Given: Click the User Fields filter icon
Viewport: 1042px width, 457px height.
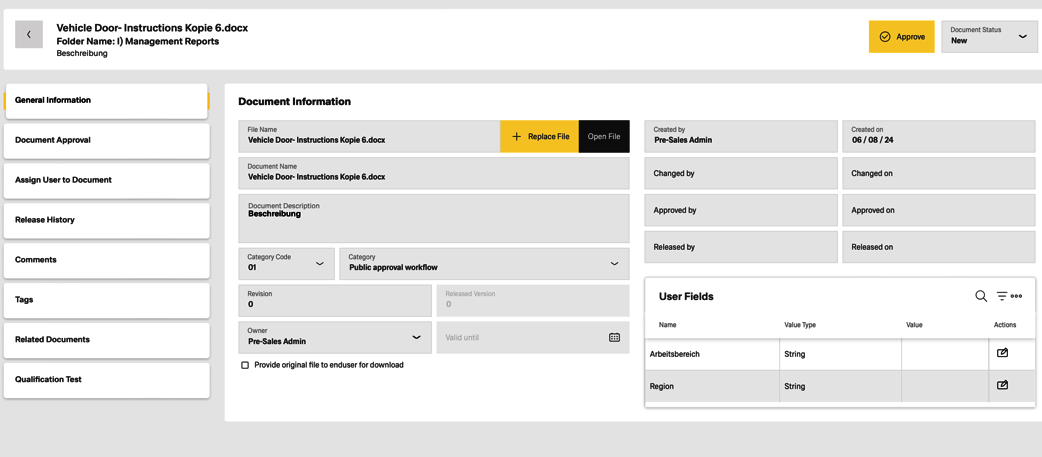Looking at the screenshot, I should pyautogui.click(x=1001, y=297).
